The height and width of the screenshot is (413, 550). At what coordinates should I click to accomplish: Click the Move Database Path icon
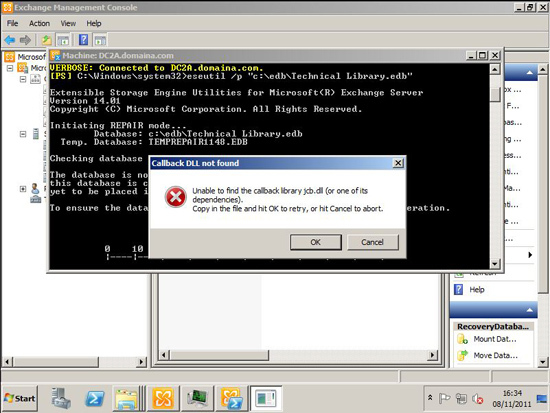(462, 355)
